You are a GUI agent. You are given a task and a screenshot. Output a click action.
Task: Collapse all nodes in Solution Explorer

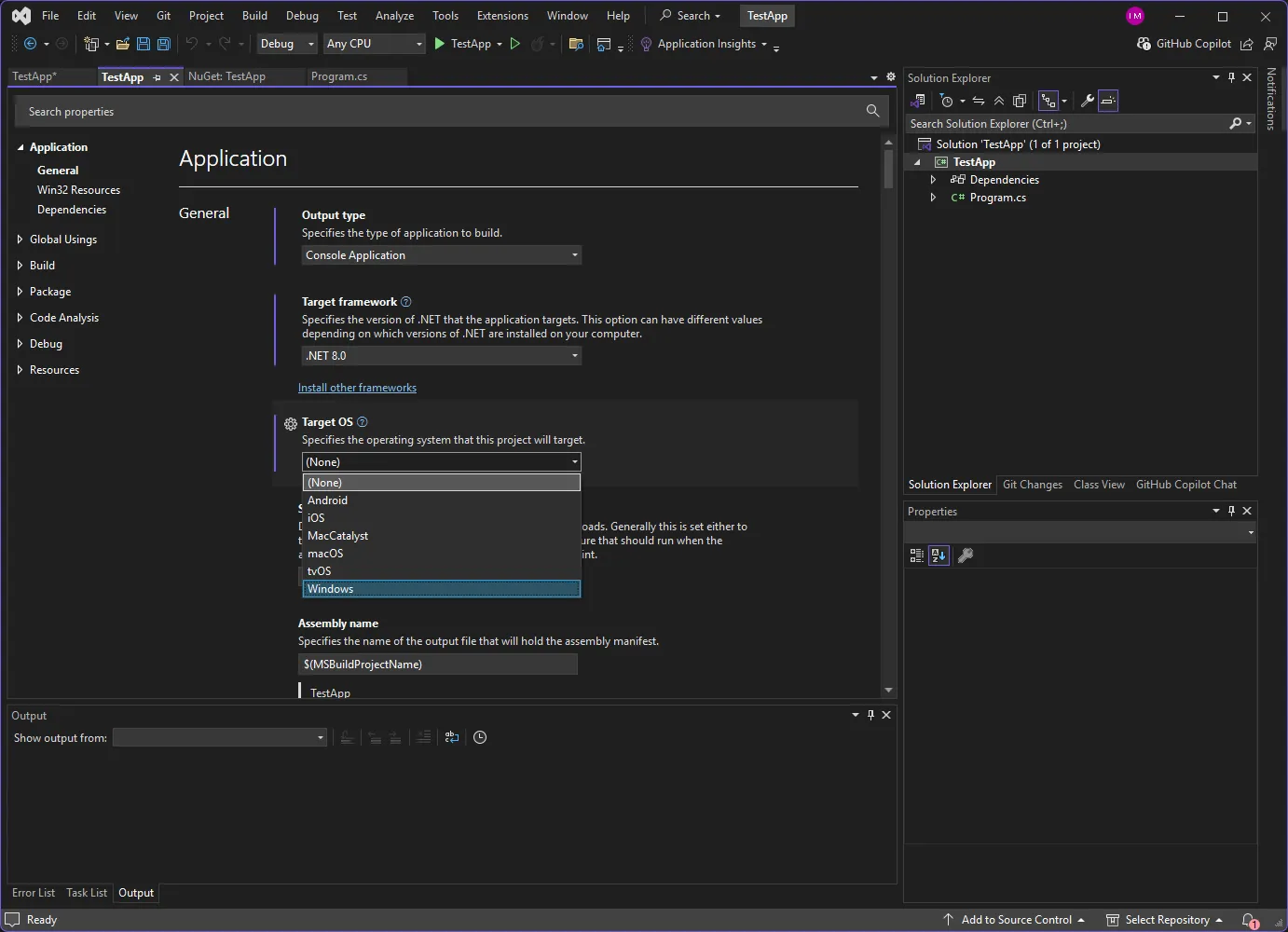pyautogui.click(x=998, y=101)
